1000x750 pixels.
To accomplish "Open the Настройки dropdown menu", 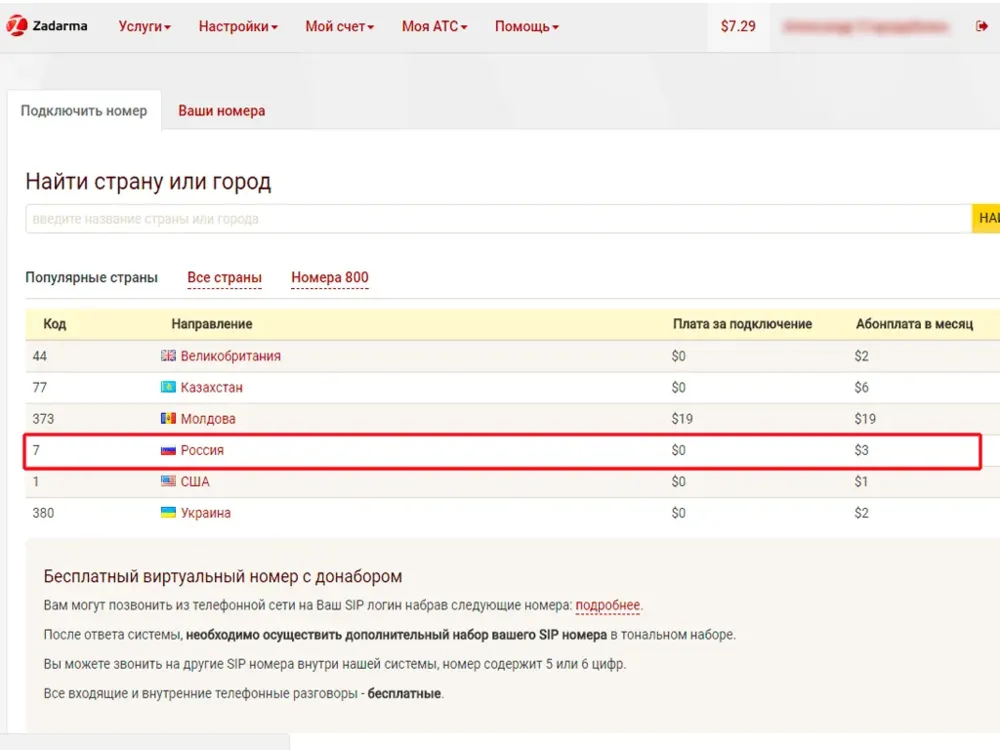I will click(x=238, y=26).
